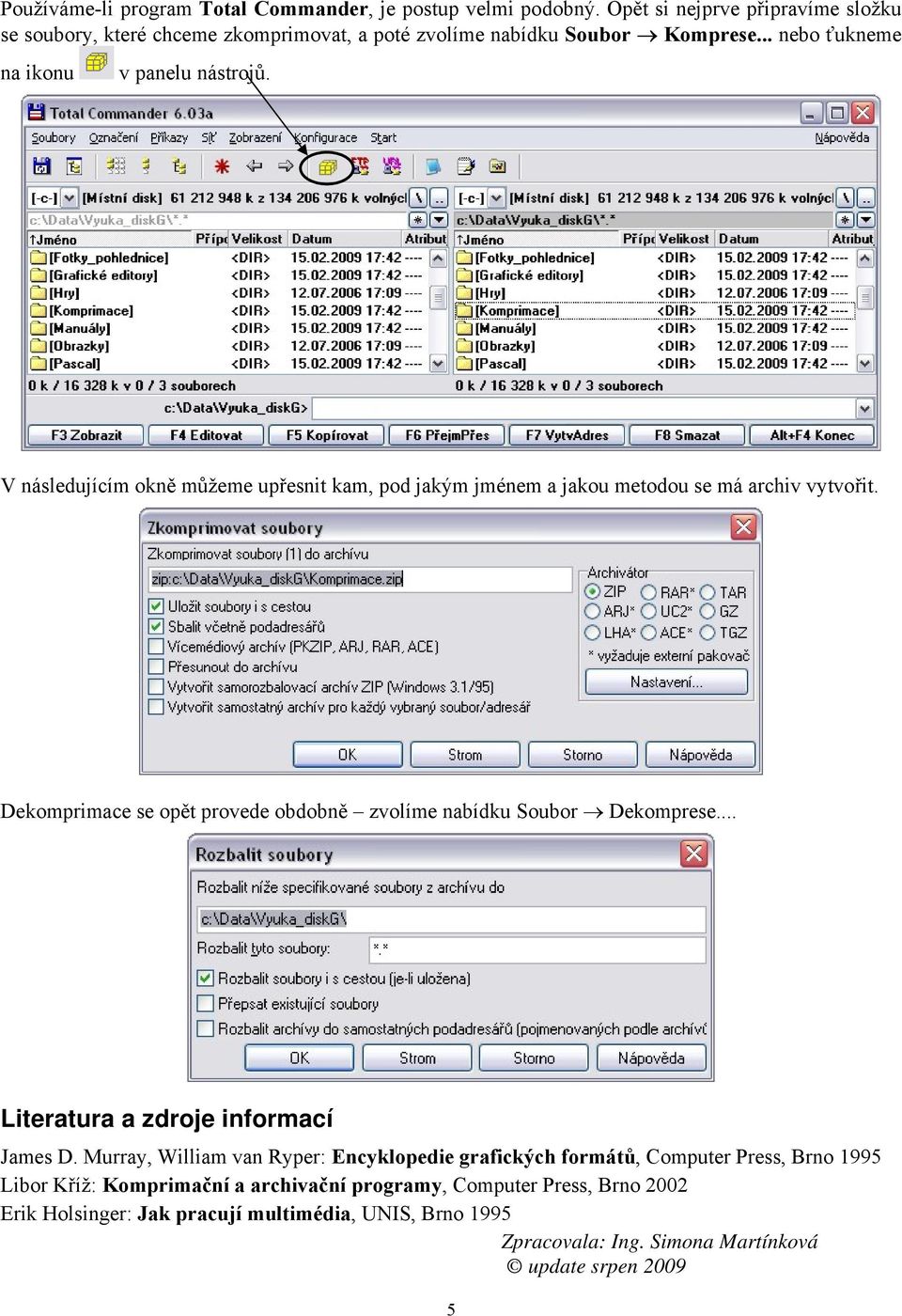Select the TGZ archiver option
Screen dimensions: 902x1316
pyautogui.click(x=708, y=633)
